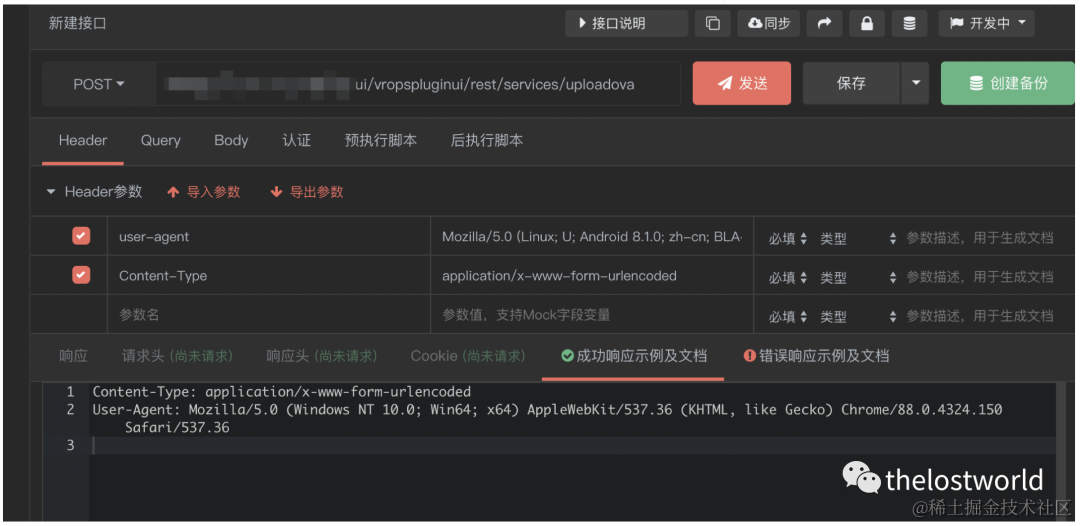This screenshot has height=526, width=1080.
Task: Collapse the Header参数 section
Action: point(50,192)
